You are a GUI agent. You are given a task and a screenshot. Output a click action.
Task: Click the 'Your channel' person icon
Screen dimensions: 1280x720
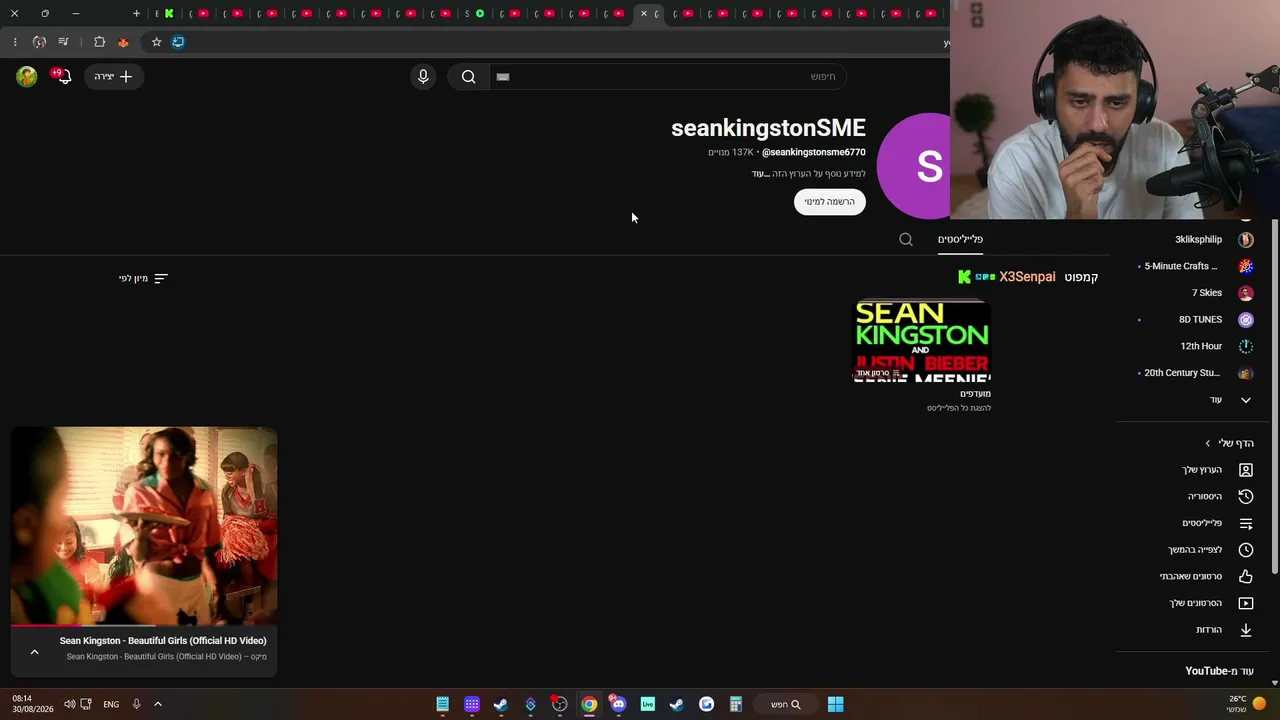pyautogui.click(x=1246, y=470)
